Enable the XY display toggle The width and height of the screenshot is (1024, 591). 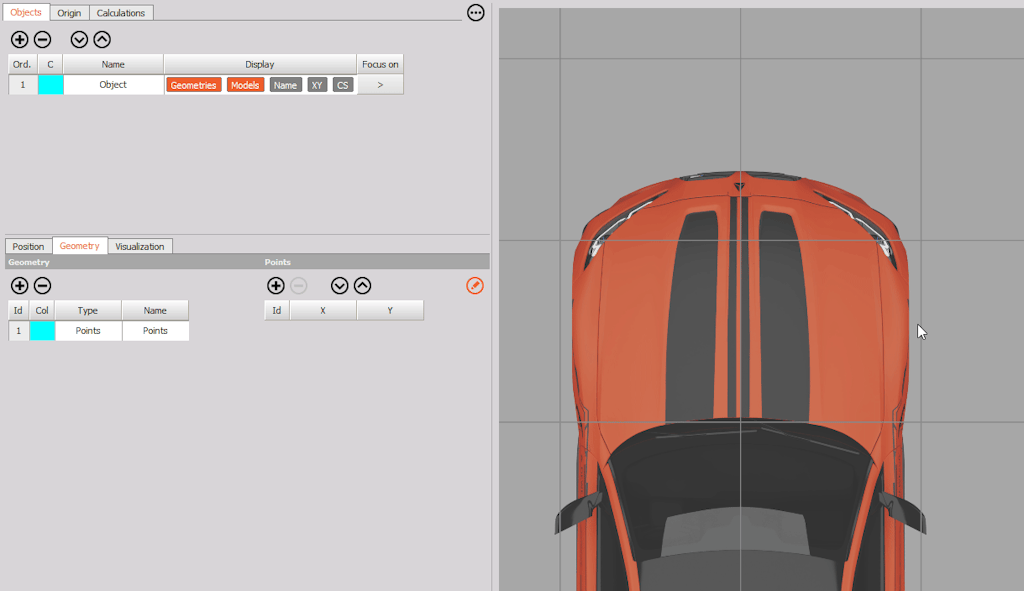tap(317, 85)
